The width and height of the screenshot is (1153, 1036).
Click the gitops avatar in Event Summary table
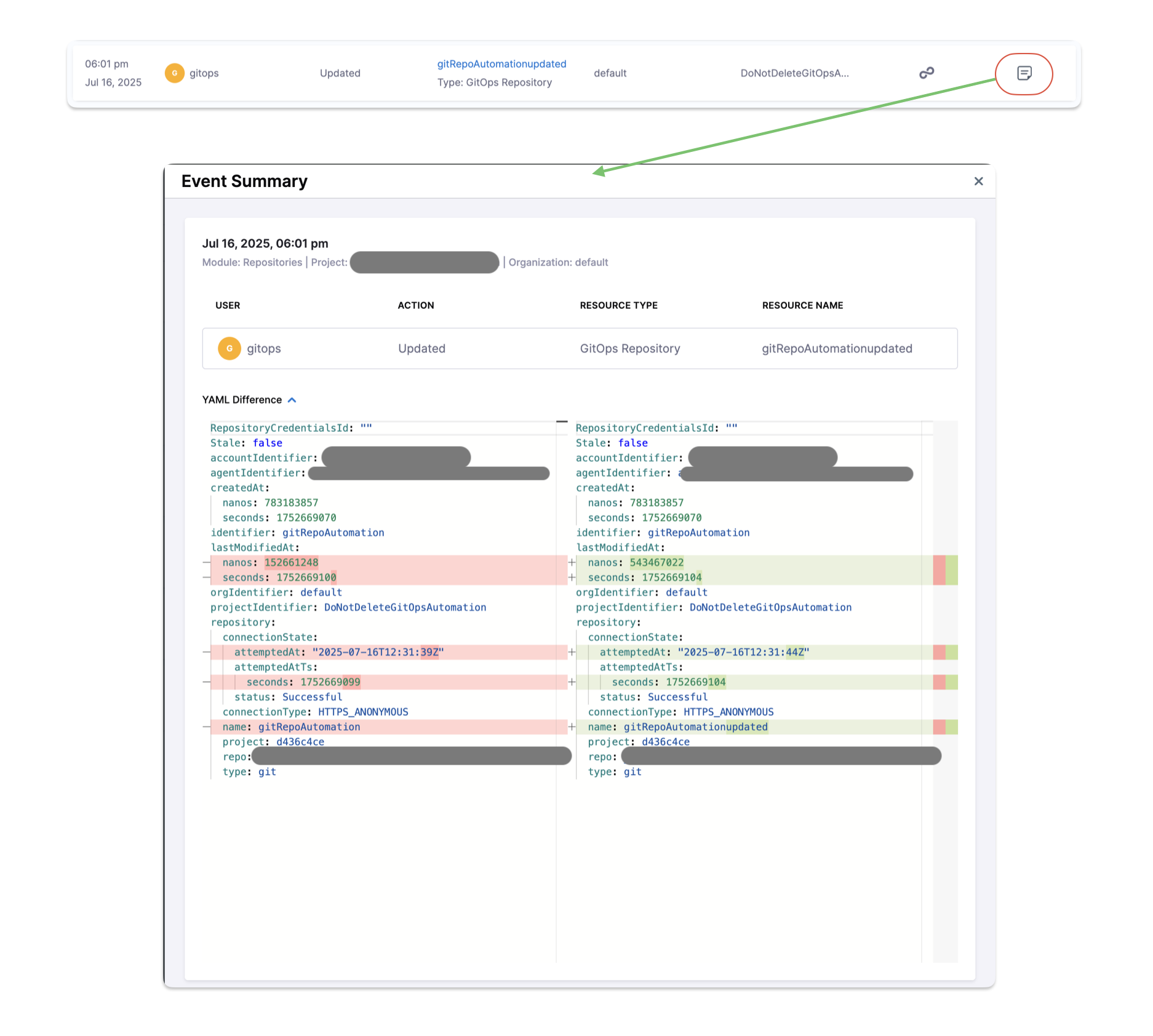pos(229,349)
